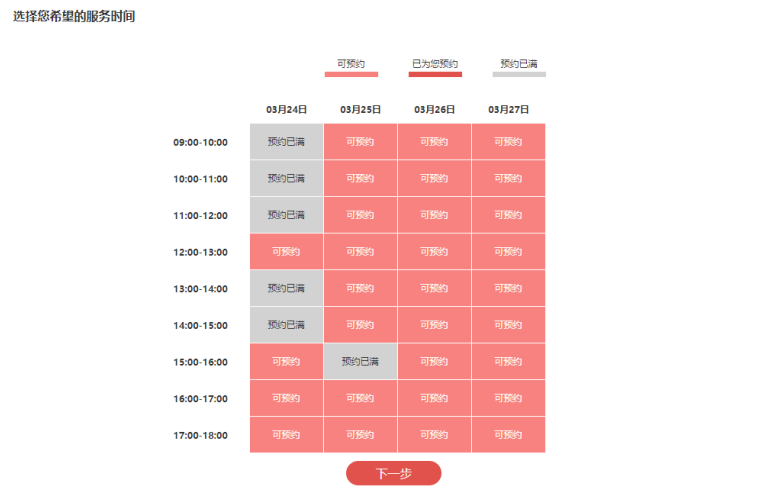Screen dimensions: 762x492
Task: Click the 下一步 button
Action: coord(393,474)
